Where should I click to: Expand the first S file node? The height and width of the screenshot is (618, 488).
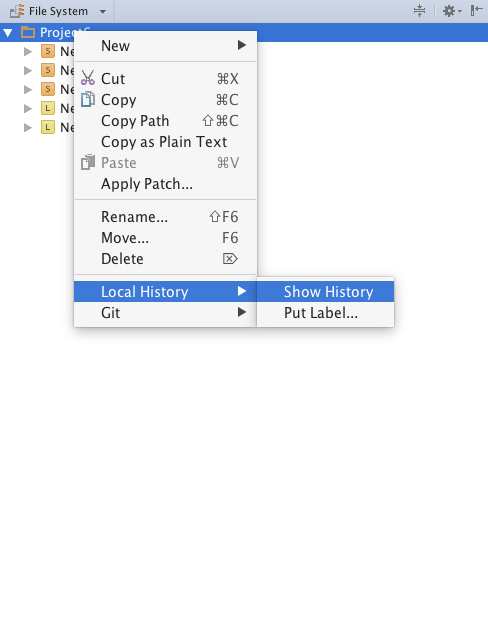(x=28, y=51)
